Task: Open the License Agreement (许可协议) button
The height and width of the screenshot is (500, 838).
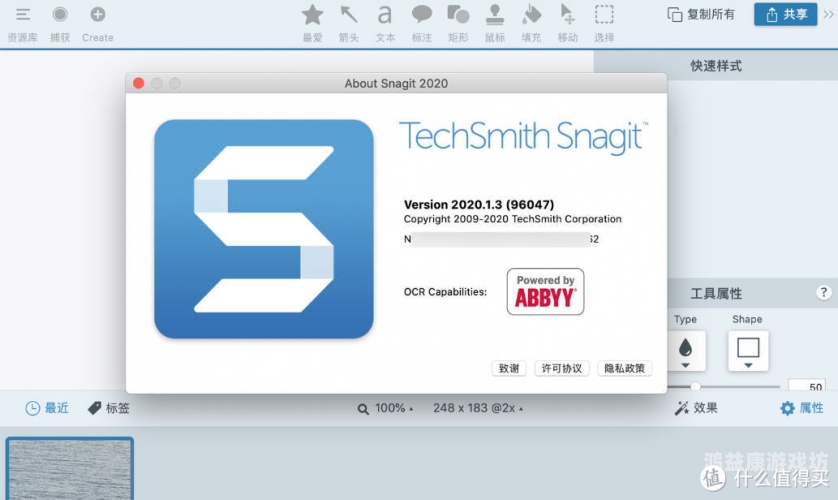Action: [x=562, y=368]
